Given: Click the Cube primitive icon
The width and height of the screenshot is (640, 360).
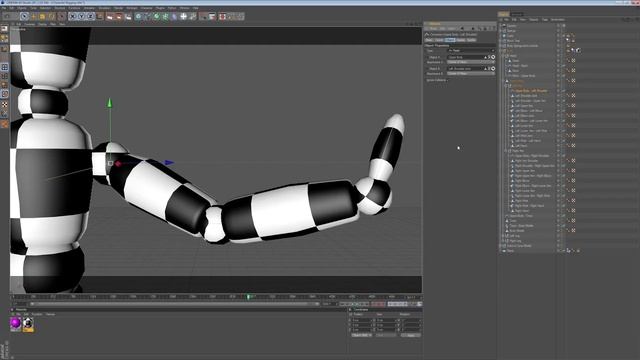Looking at the screenshot, I should click(138, 16).
